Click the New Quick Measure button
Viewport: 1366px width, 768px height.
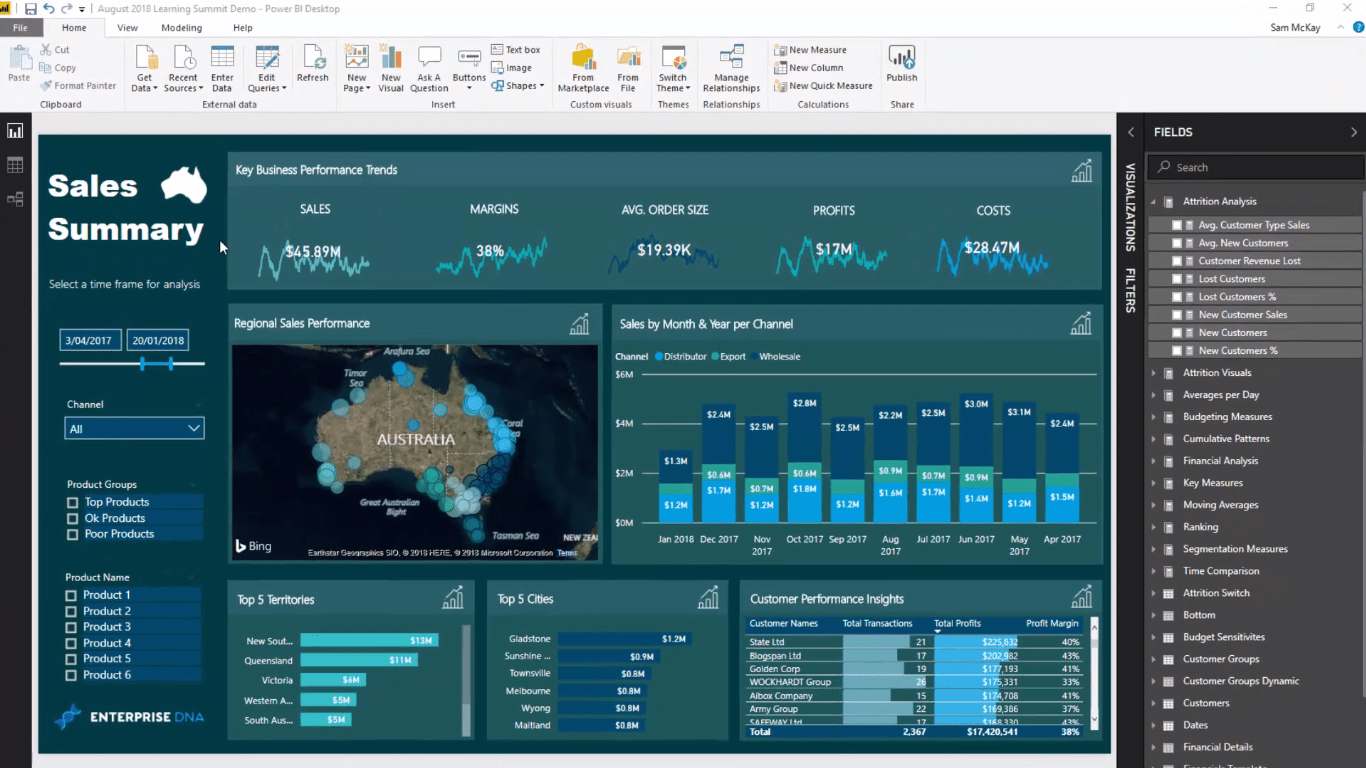point(823,86)
